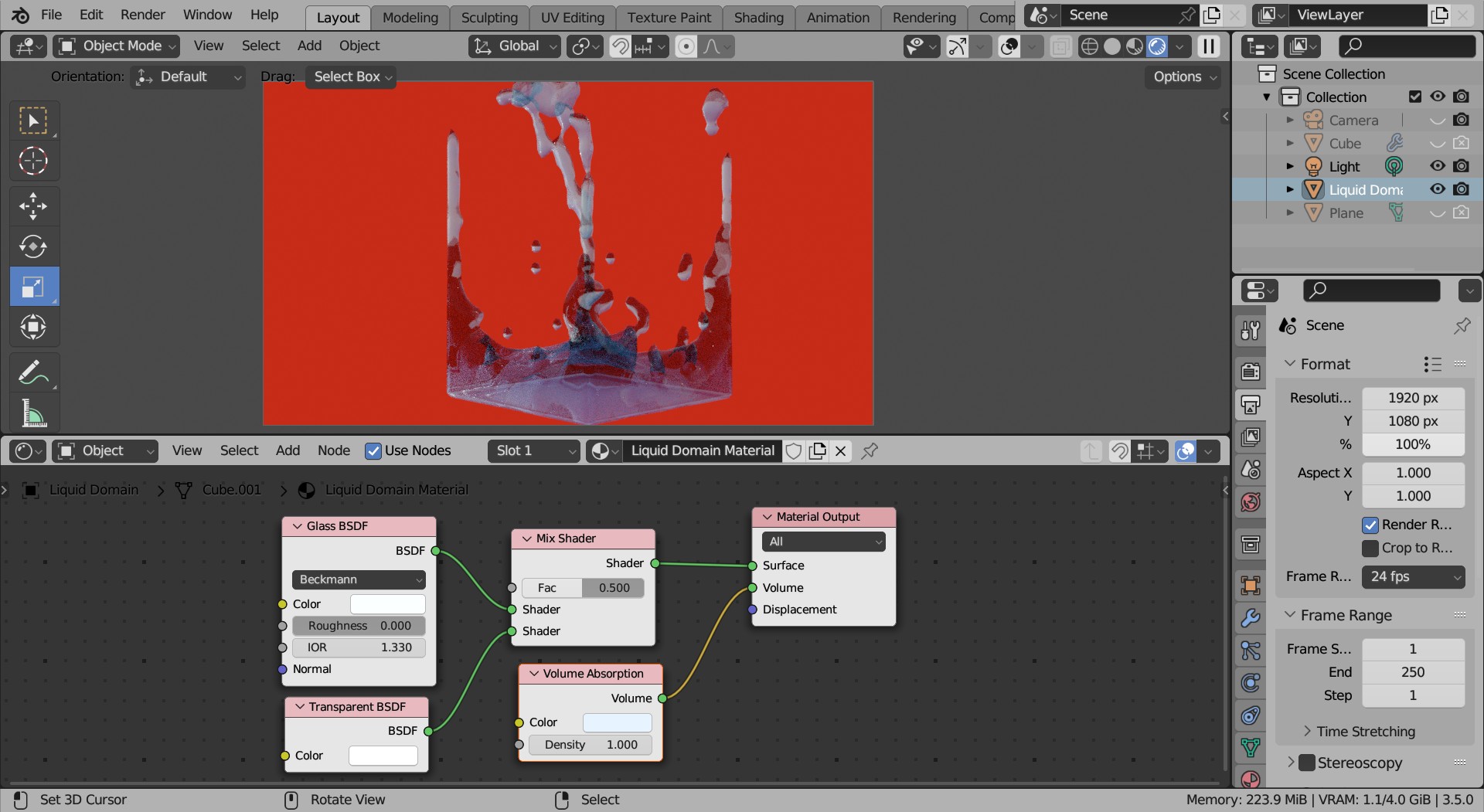Open the World properties tab
This screenshot has height=812, width=1484.
click(x=1251, y=502)
